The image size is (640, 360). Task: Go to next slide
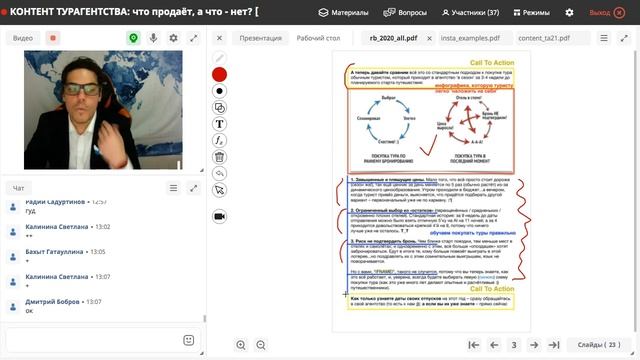pos(534,345)
